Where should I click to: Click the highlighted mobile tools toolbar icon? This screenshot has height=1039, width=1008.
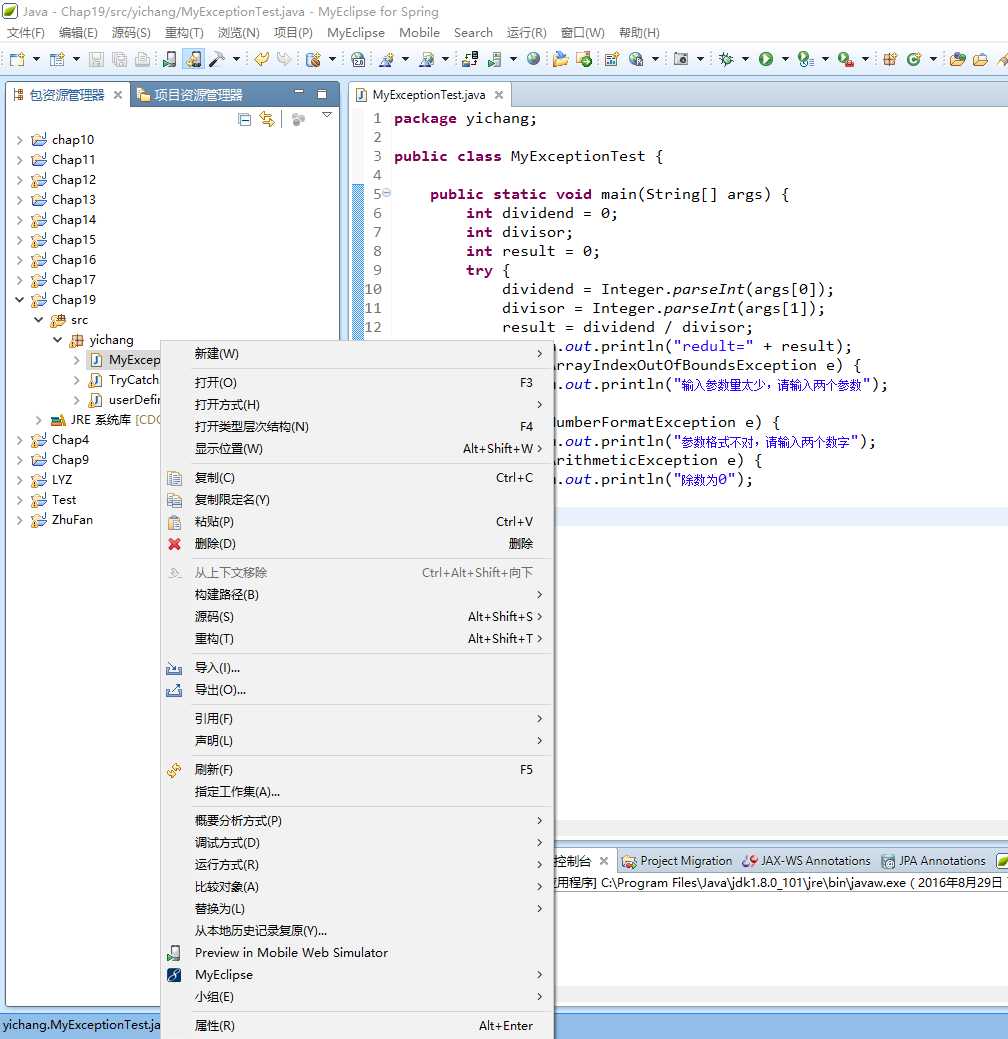click(194, 60)
